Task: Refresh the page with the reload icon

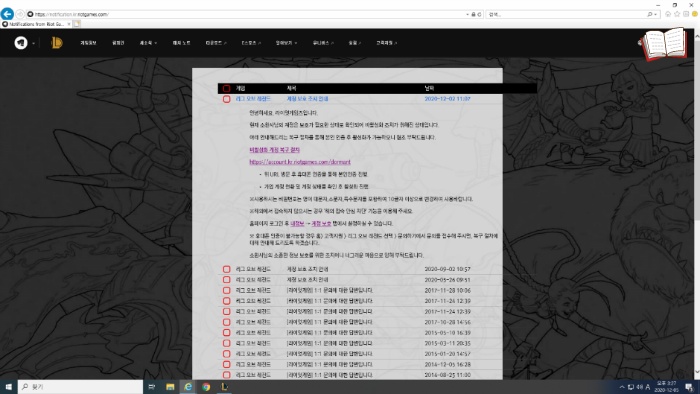Action: tap(479, 14)
